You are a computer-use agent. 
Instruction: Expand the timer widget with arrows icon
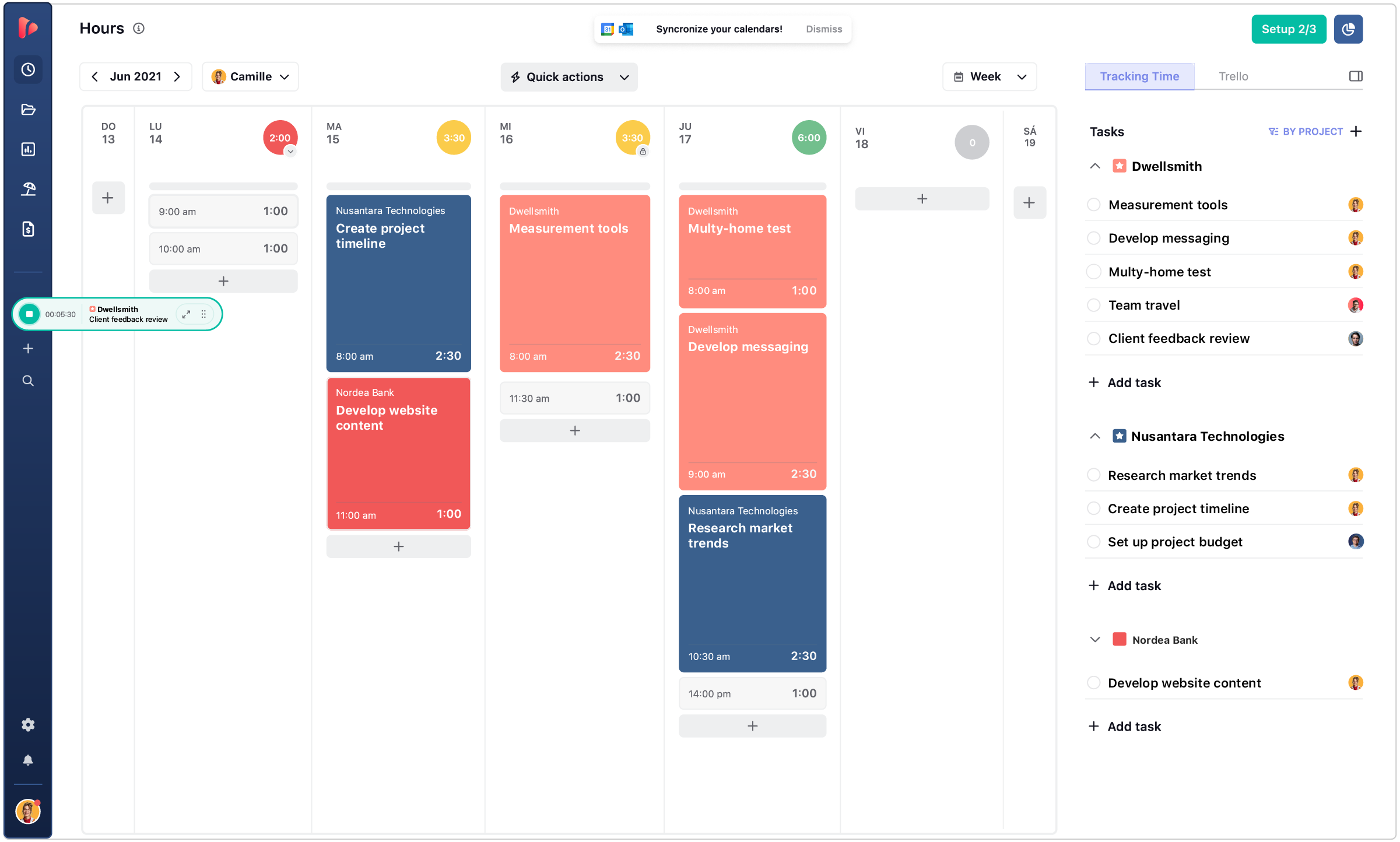click(x=186, y=314)
